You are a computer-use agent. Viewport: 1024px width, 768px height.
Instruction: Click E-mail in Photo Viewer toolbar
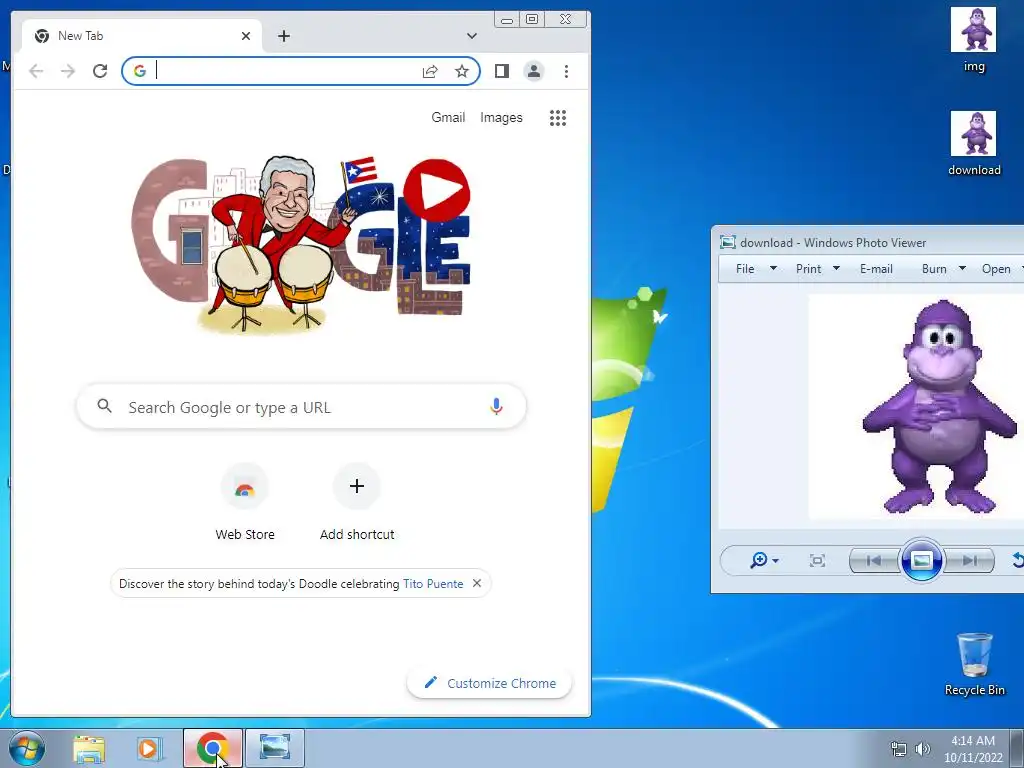876,269
